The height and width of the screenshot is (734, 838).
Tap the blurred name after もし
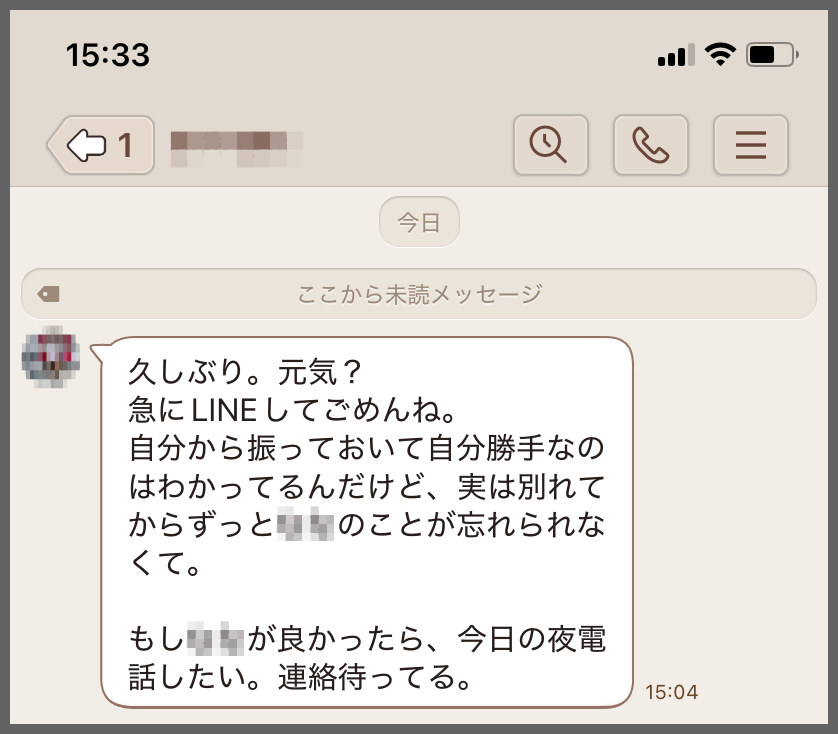[215, 638]
